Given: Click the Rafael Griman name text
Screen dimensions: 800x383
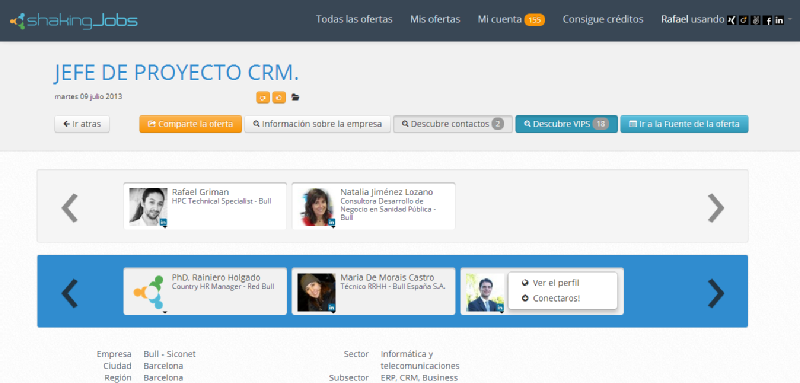Looking at the screenshot, I should pos(201,192).
